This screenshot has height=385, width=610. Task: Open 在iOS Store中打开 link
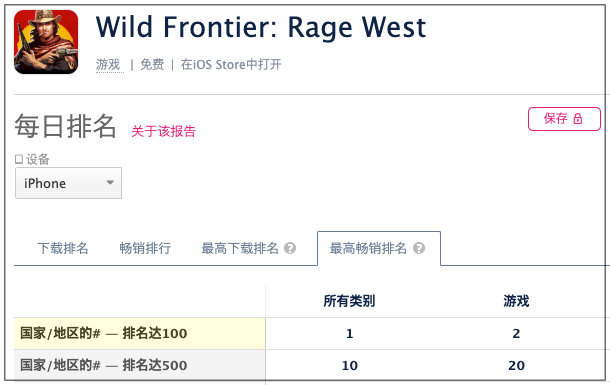[x=231, y=65]
